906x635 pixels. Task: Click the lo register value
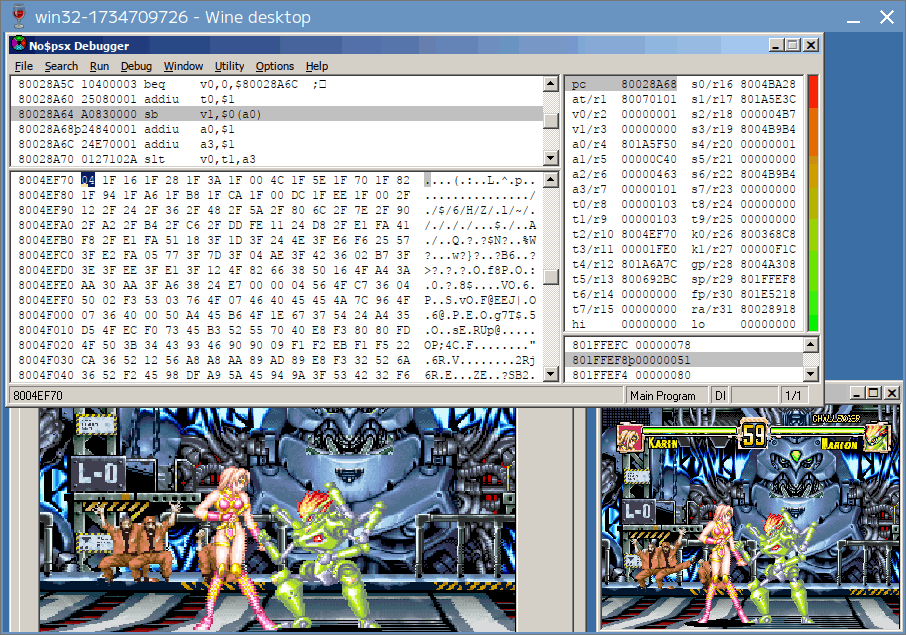(768, 324)
